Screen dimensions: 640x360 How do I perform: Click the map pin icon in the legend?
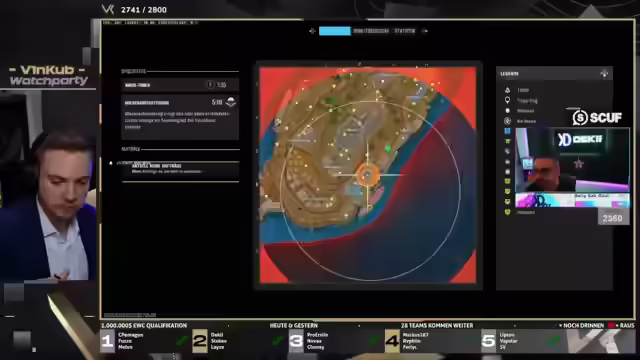(507, 100)
